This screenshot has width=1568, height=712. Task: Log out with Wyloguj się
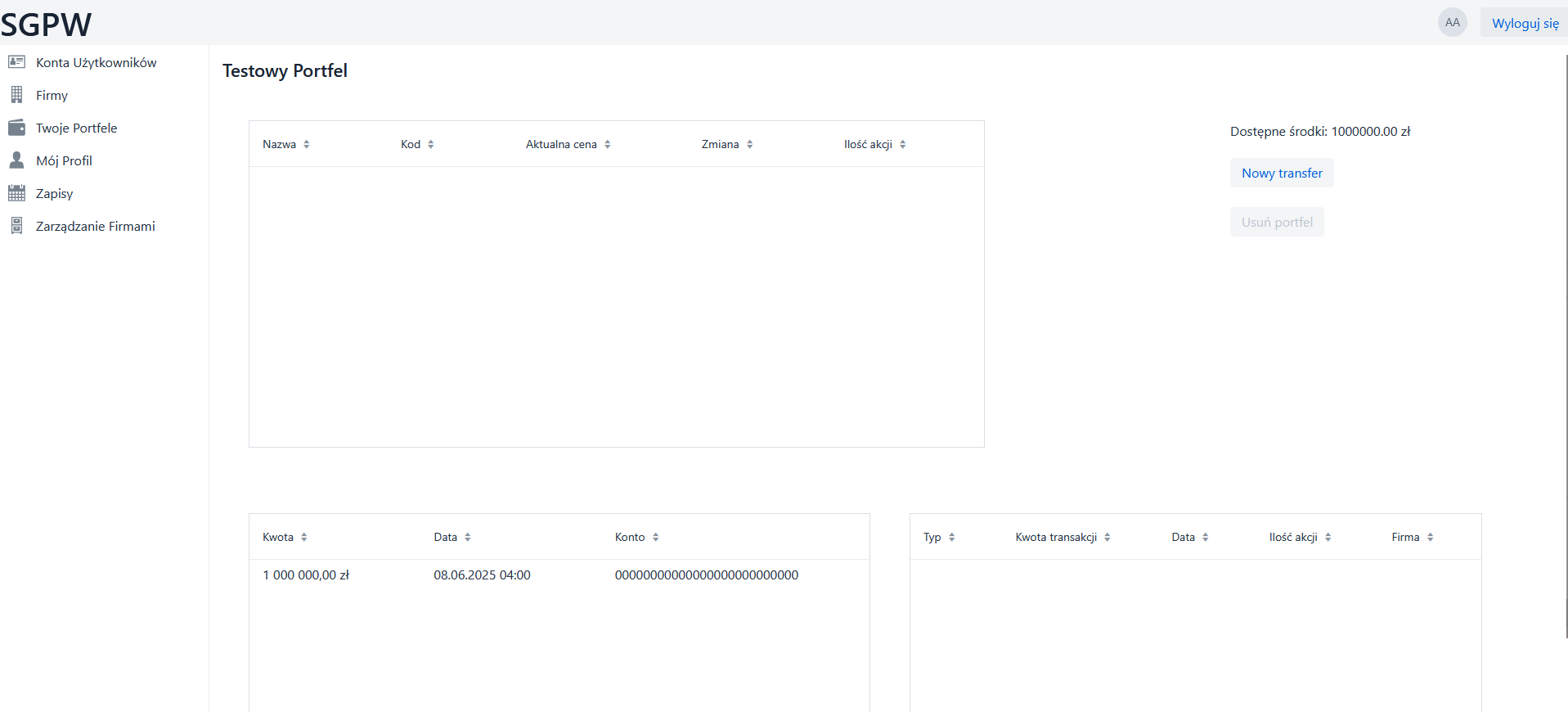click(x=1525, y=23)
